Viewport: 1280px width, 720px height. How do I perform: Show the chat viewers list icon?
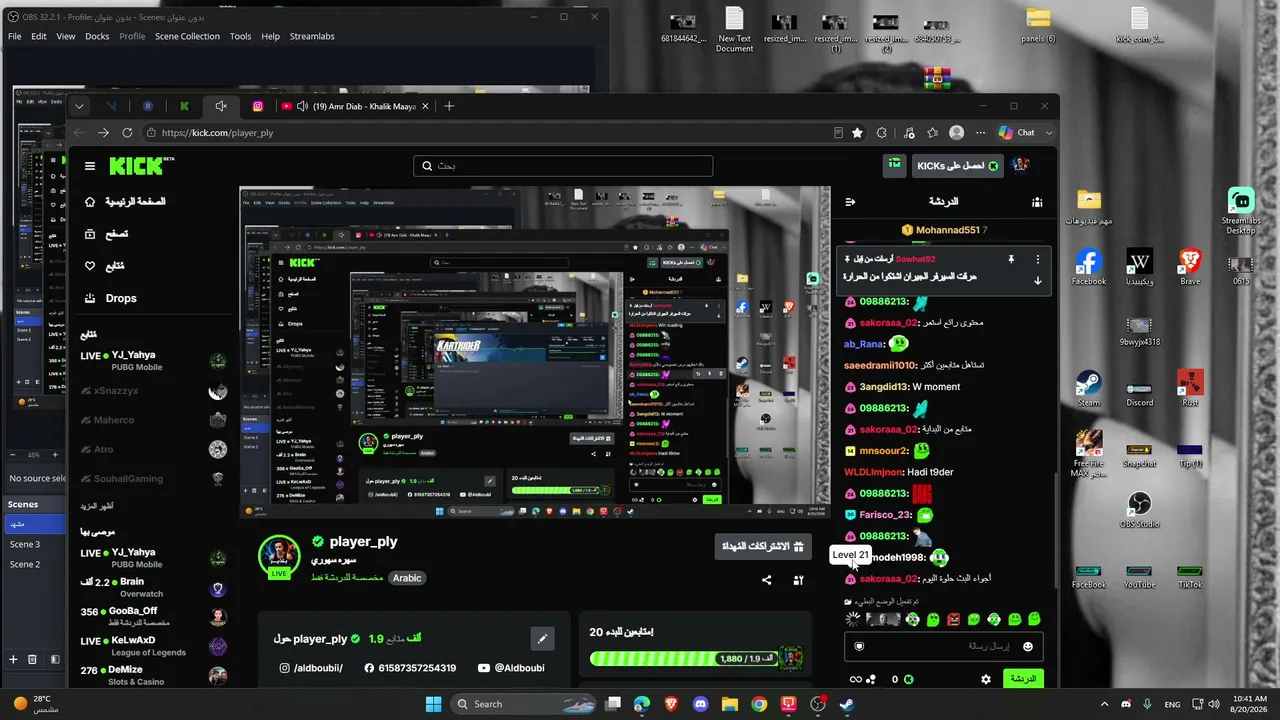click(x=1037, y=202)
